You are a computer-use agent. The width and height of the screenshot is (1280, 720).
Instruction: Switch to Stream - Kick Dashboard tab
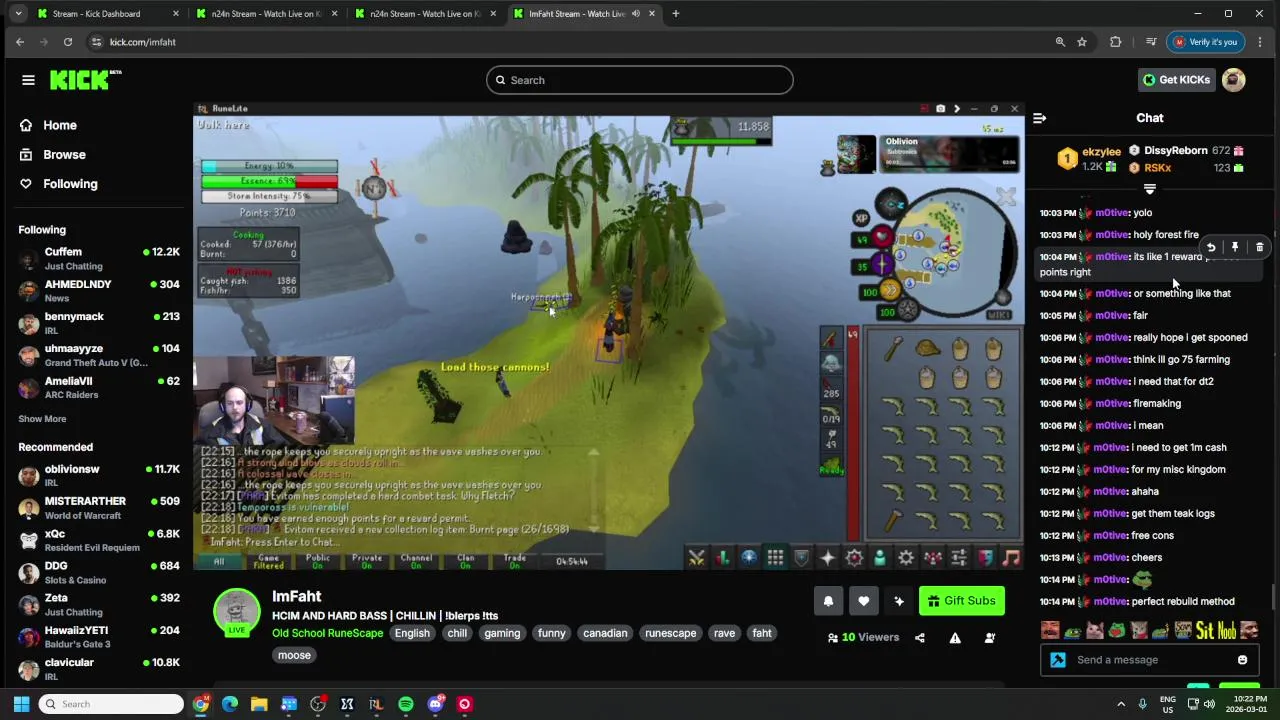tap(106, 14)
